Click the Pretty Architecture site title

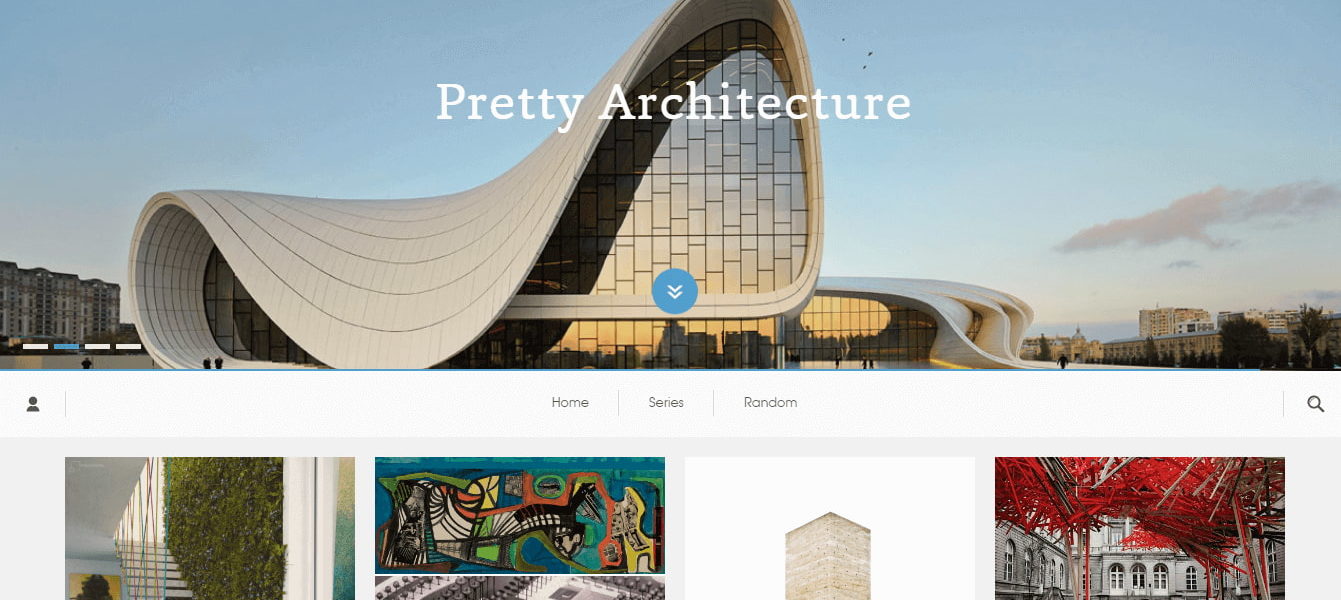[x=673, y=102]
